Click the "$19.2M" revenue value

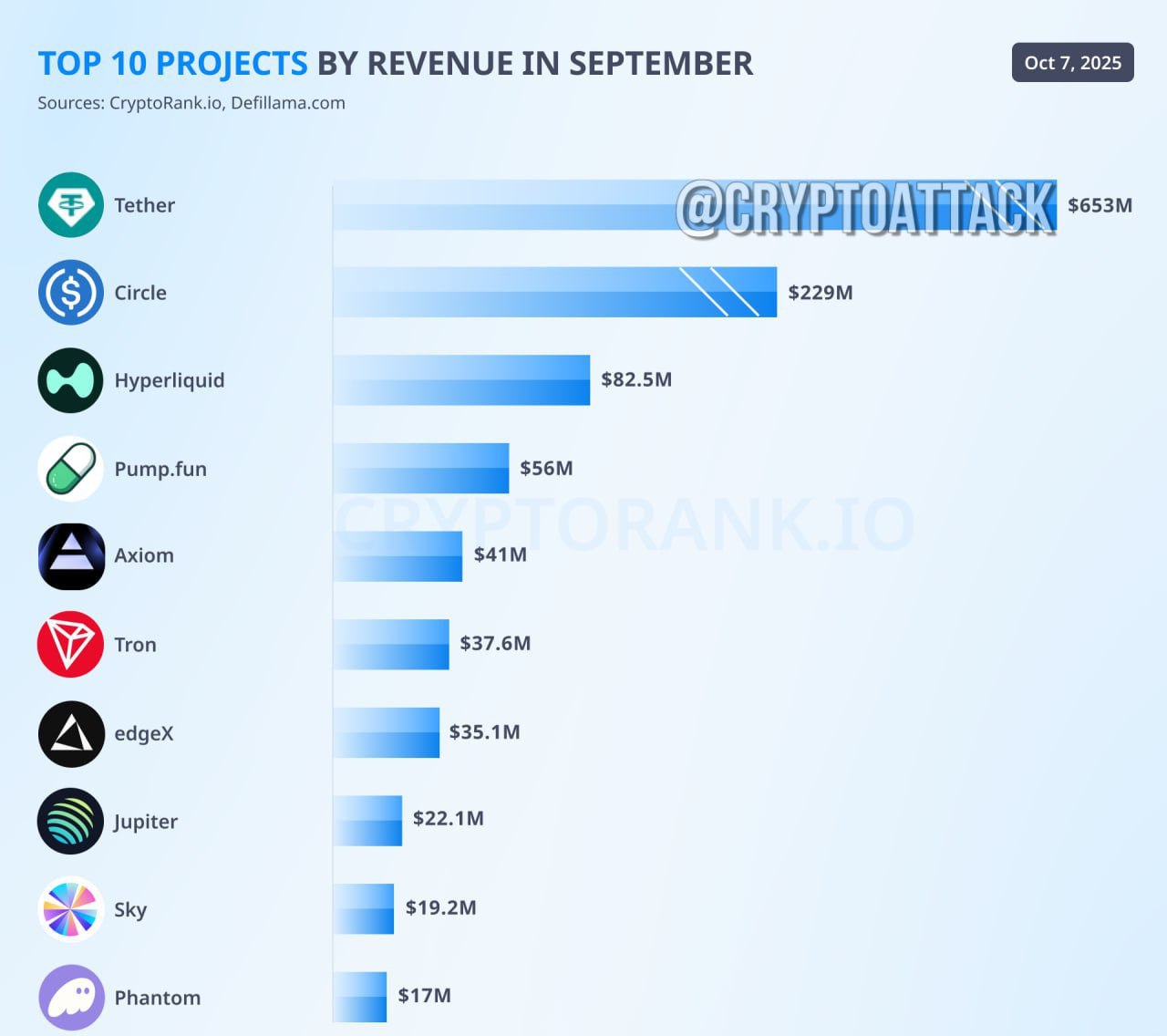(x=441, y=907)
